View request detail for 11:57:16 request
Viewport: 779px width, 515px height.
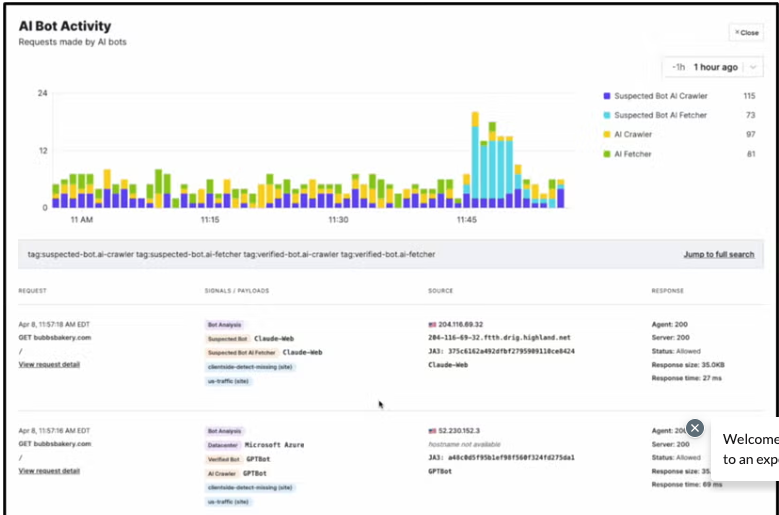click(49, 470)
